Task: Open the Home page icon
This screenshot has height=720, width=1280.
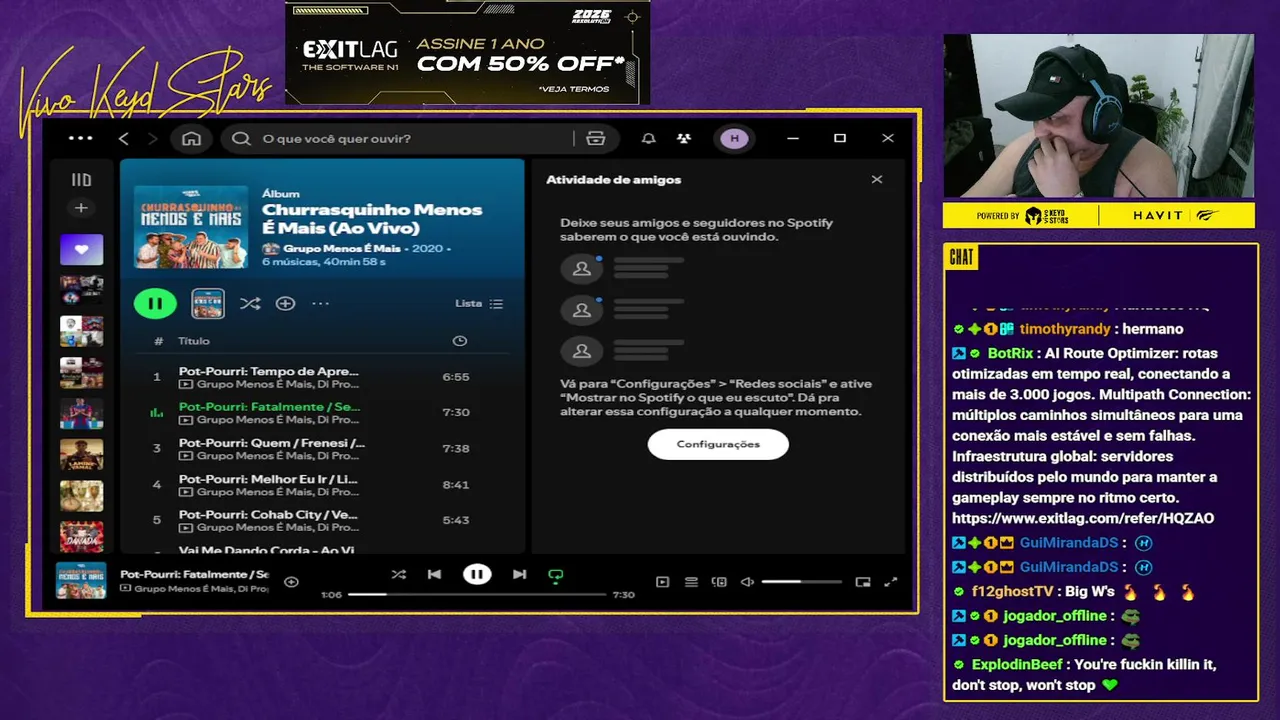Action: point(191,138)
